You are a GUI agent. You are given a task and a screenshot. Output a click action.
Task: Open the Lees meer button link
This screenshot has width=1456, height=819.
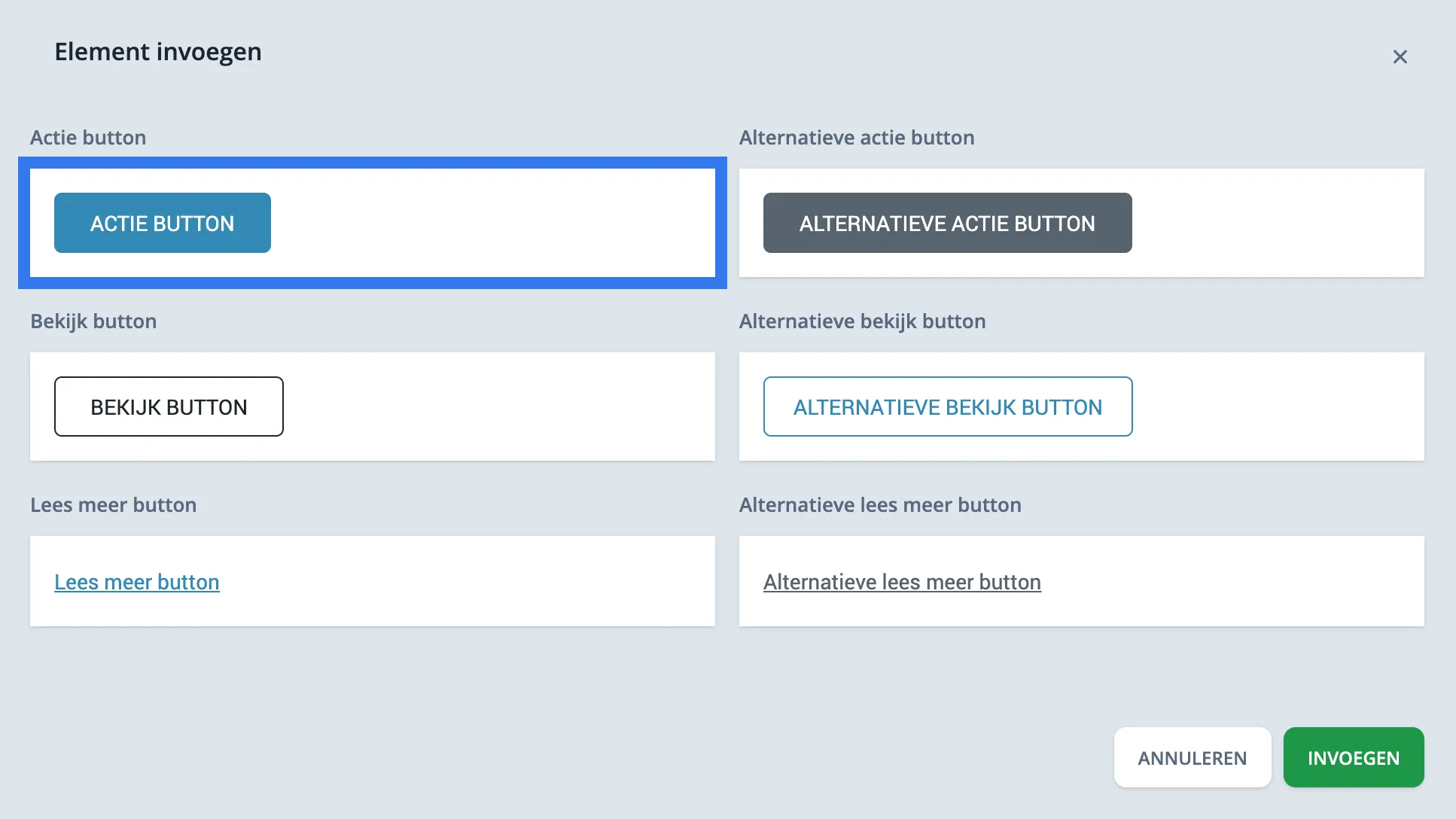(136, 581)
